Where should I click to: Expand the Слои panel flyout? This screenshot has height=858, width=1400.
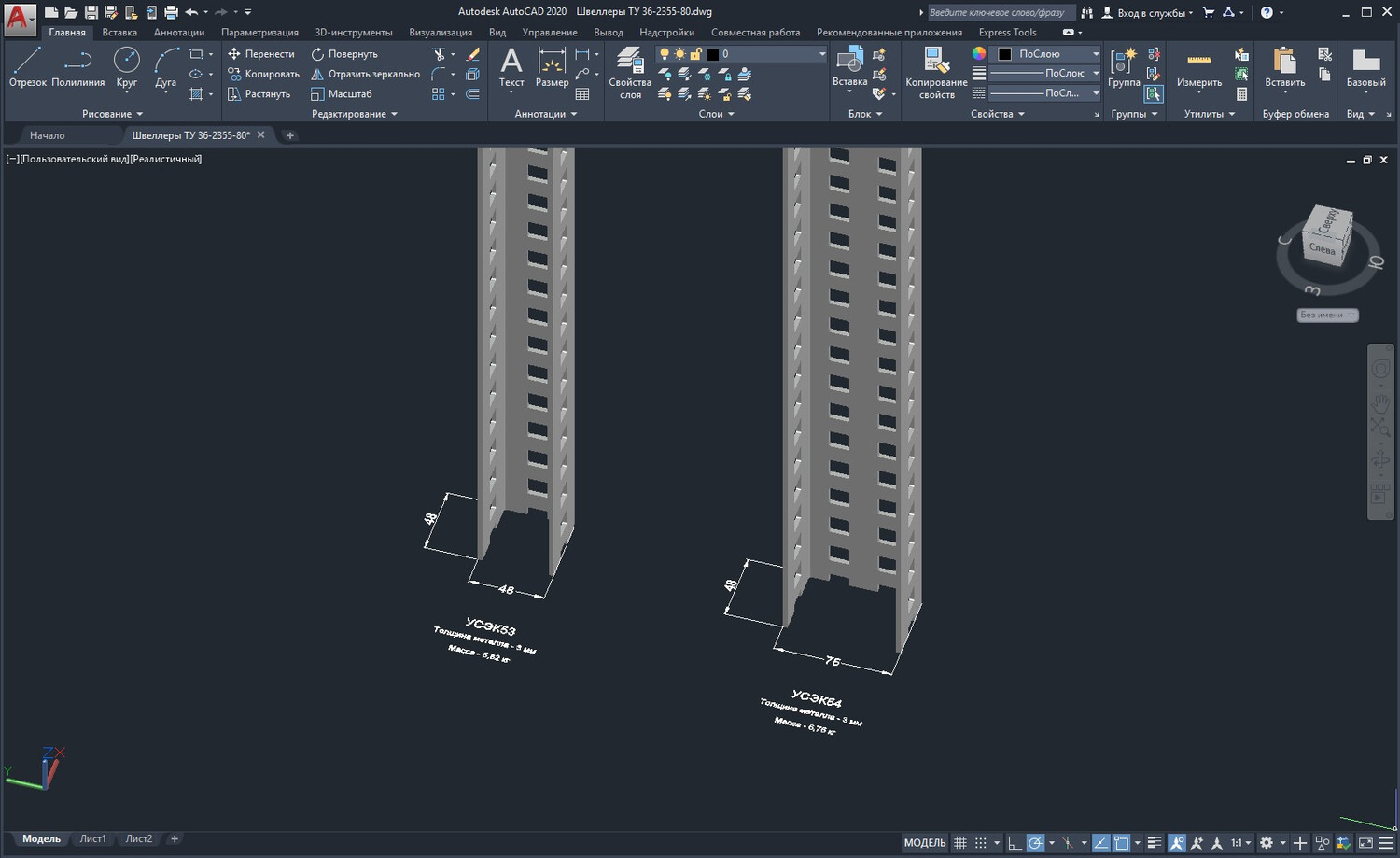click(717, 114)
